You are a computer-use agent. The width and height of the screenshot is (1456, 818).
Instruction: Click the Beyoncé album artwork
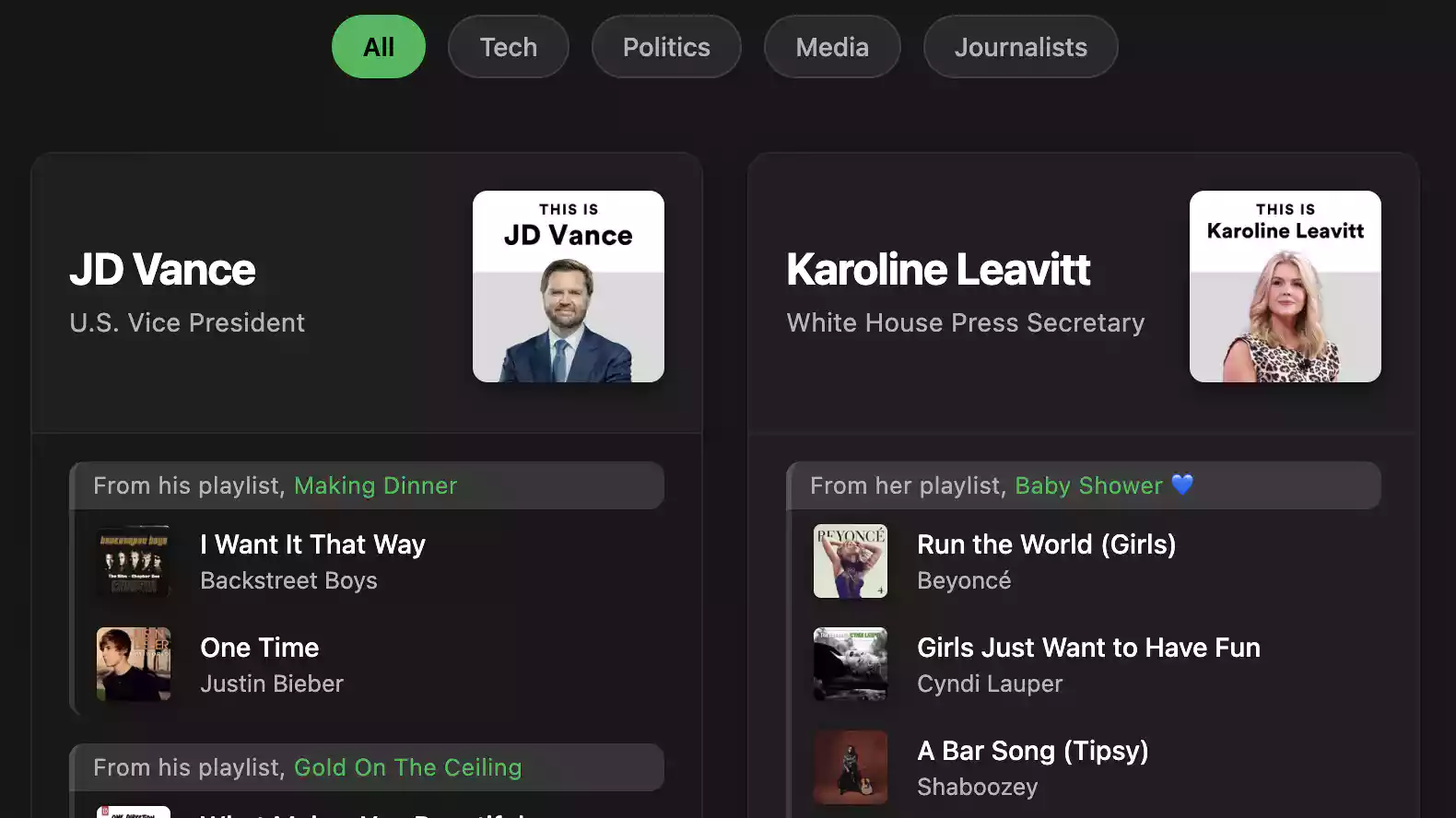tap(850, 561)
